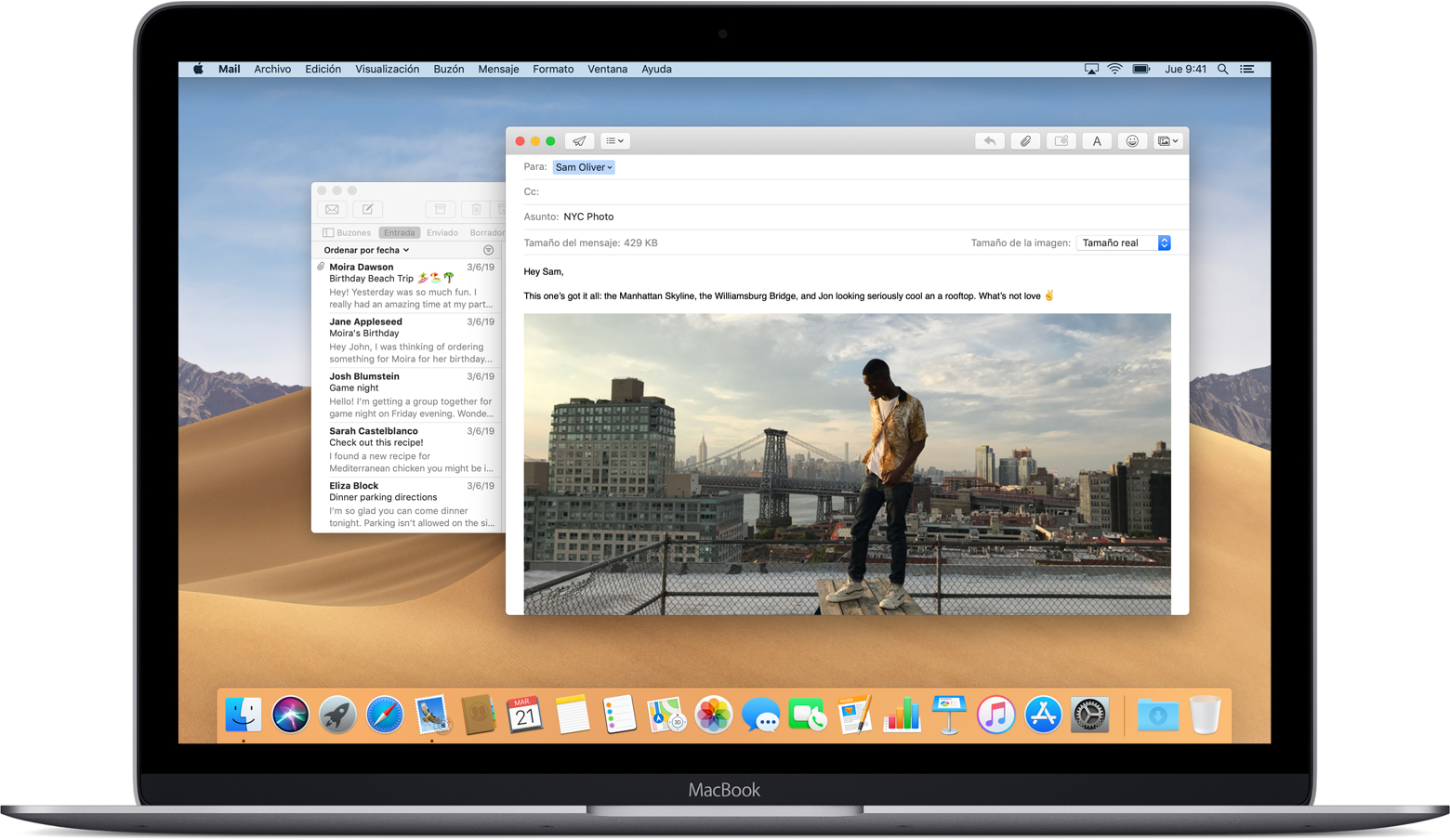Click the reply arrow icon in compose toolbar
The width and height of the screenshot is (1450, 840).
coord(990,141)
